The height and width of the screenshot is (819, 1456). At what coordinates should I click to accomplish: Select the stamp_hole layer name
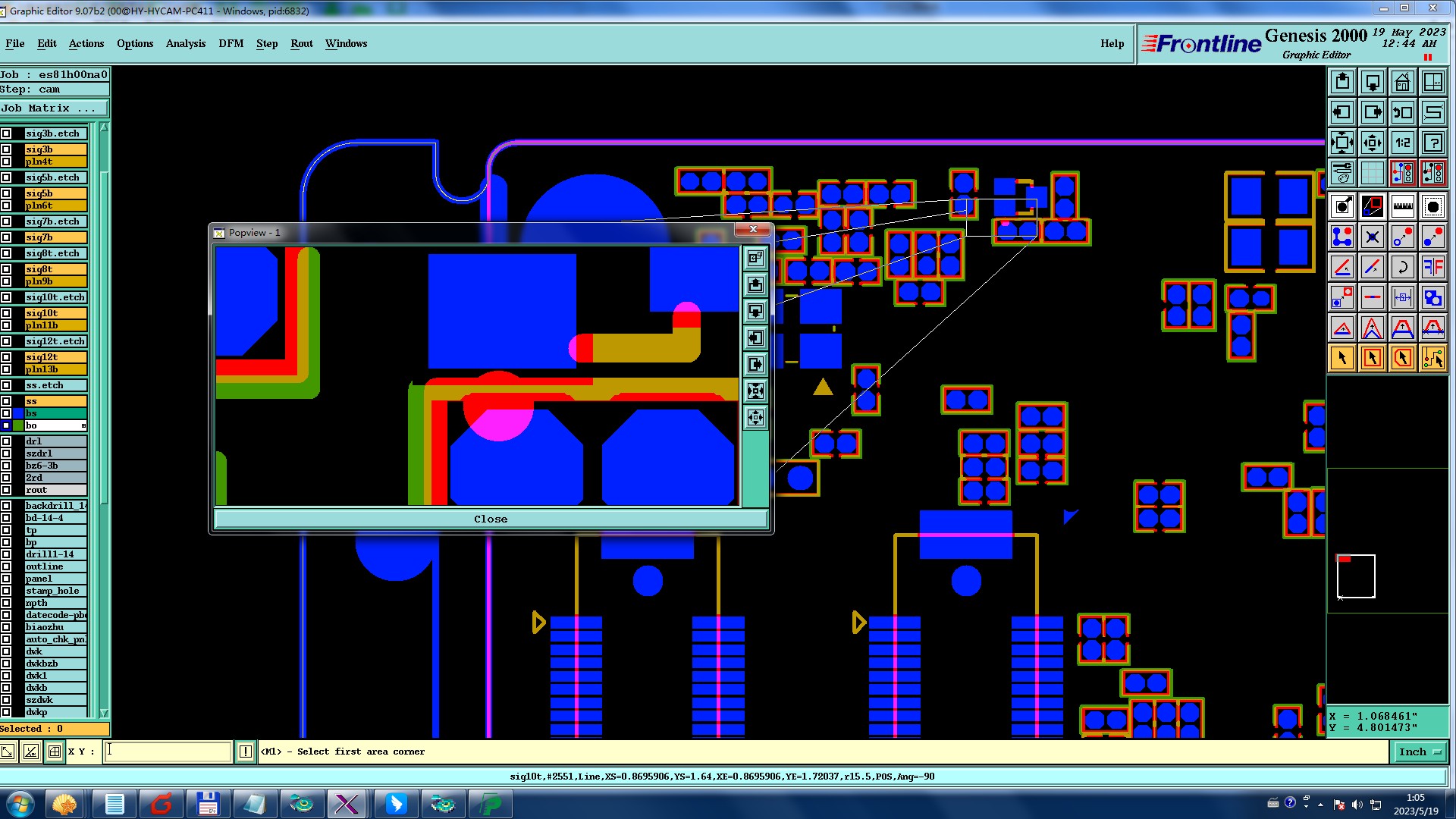55,591
